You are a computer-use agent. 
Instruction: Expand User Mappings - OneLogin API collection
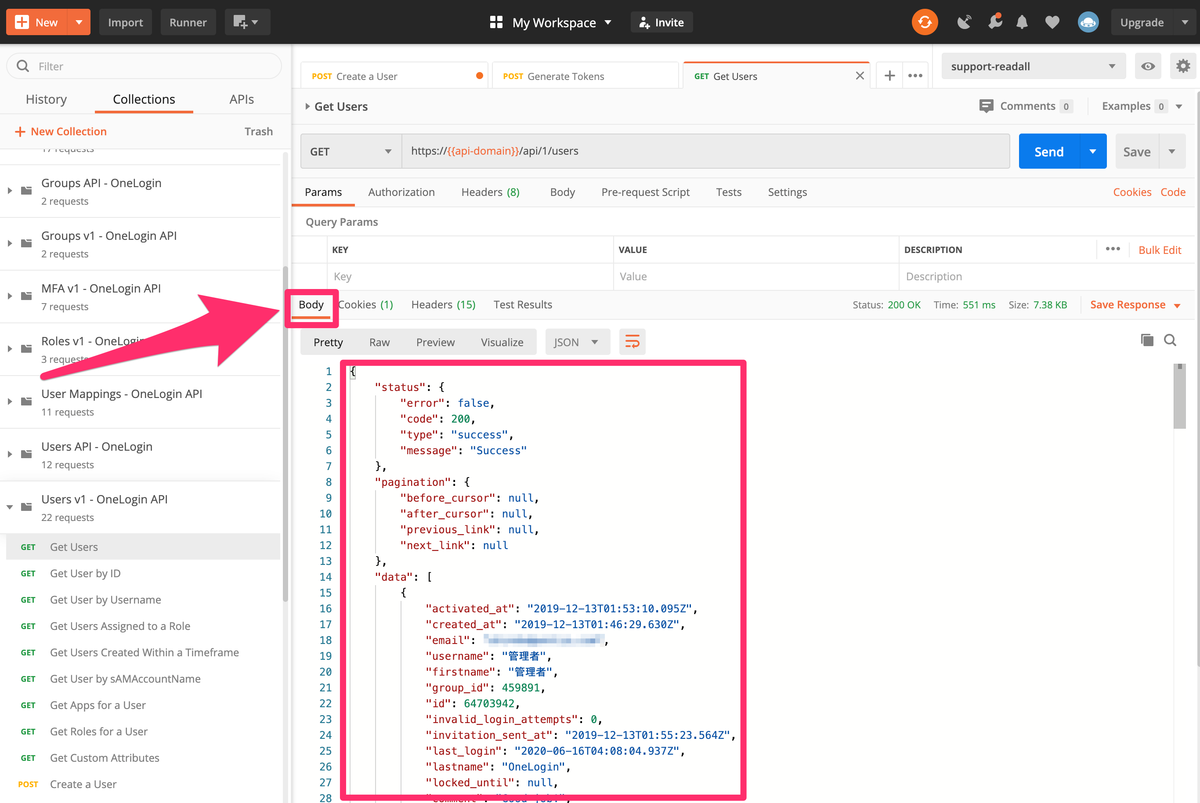(10, 402)
